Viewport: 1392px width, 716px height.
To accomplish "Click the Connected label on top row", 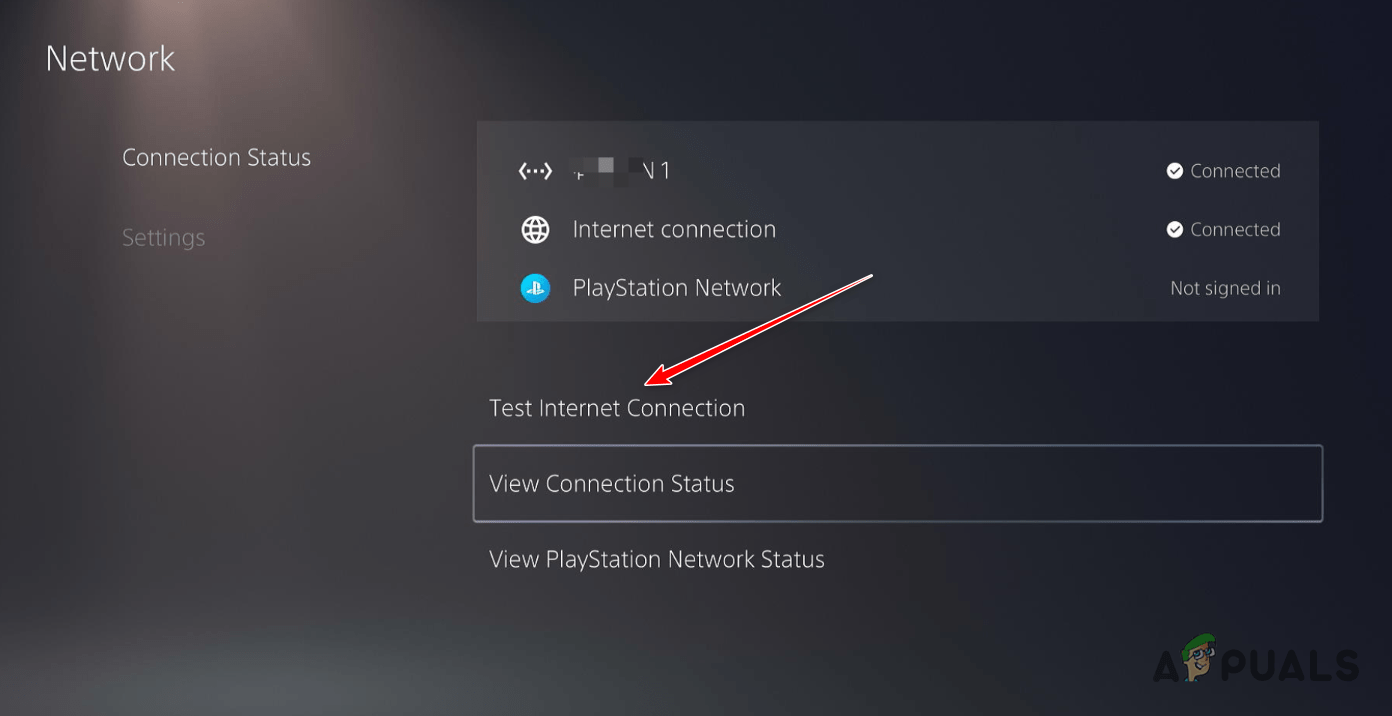I will pyautogui.click(x=1235, y=170).
